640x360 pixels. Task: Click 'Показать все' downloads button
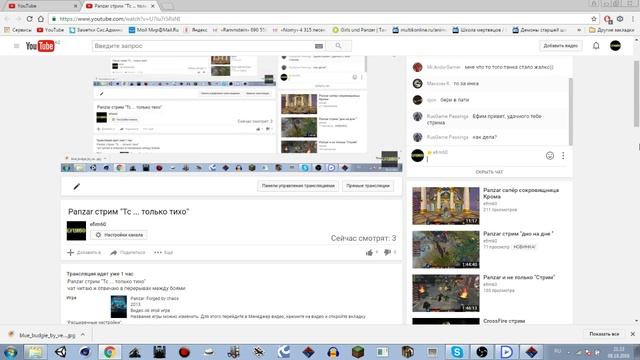(604, 334)
